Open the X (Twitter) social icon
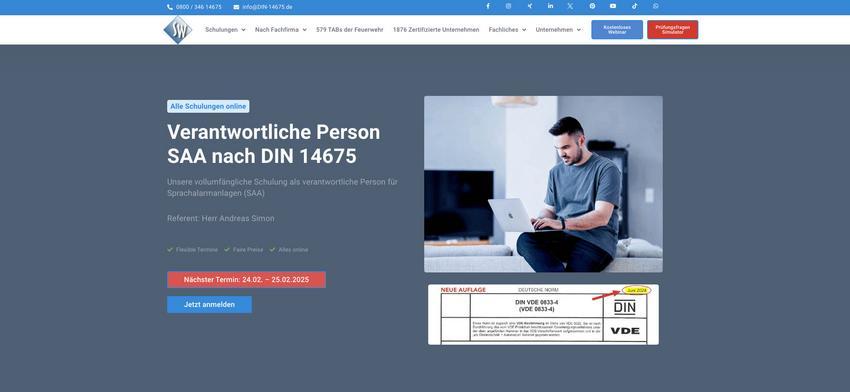850x392 pixels. pyautogui.click(x=570, y=7)
